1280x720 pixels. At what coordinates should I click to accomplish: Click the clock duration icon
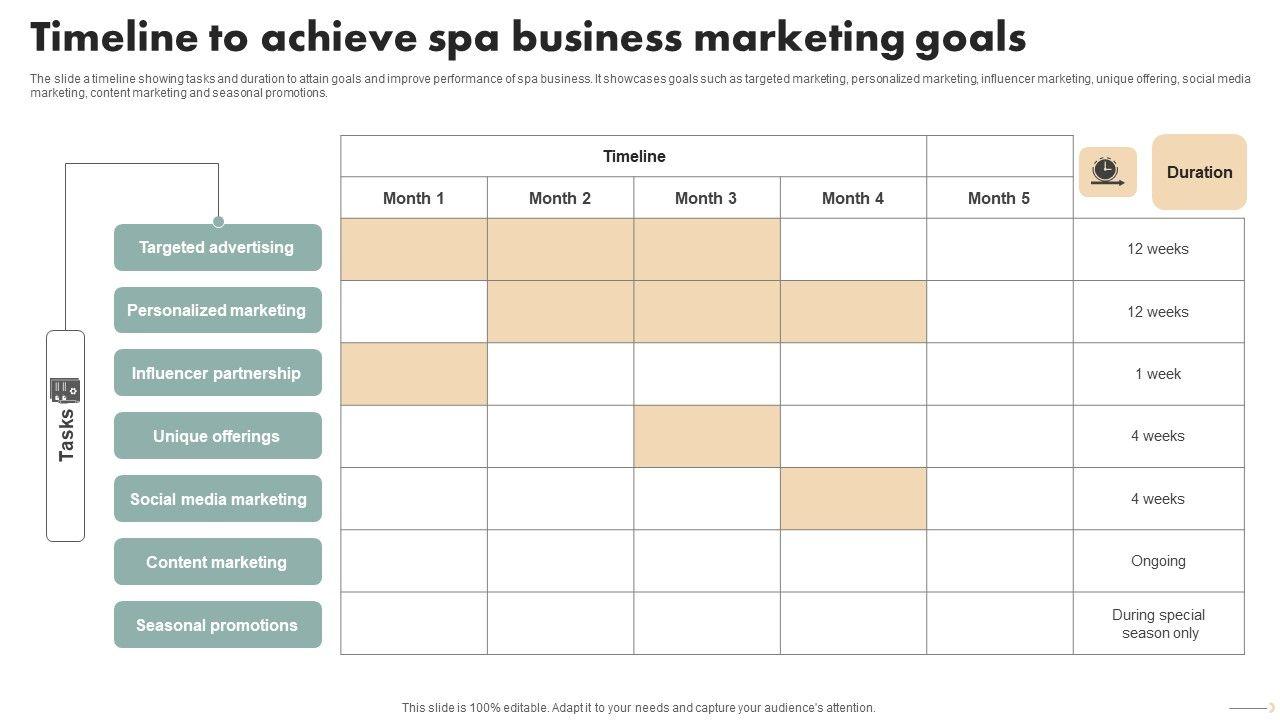pos(1107,172)
